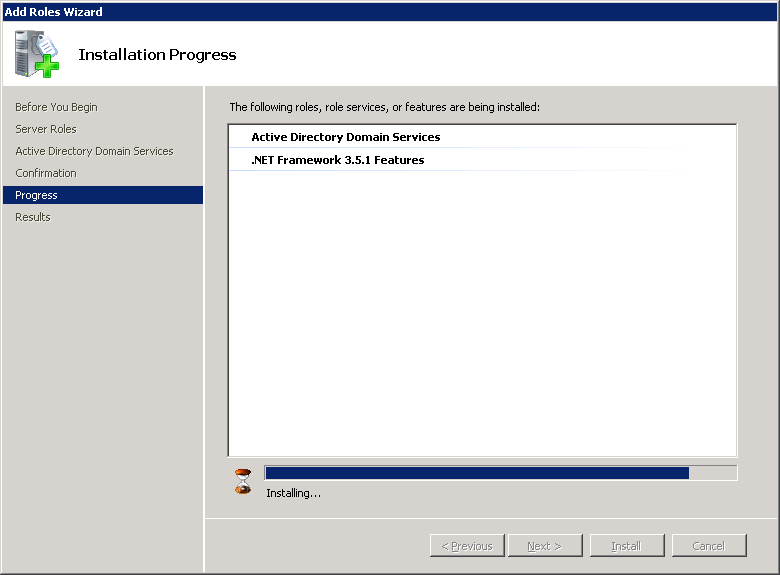Click the Installation Progress heading
Screen dimensions: 780x575
click(157, 55)
